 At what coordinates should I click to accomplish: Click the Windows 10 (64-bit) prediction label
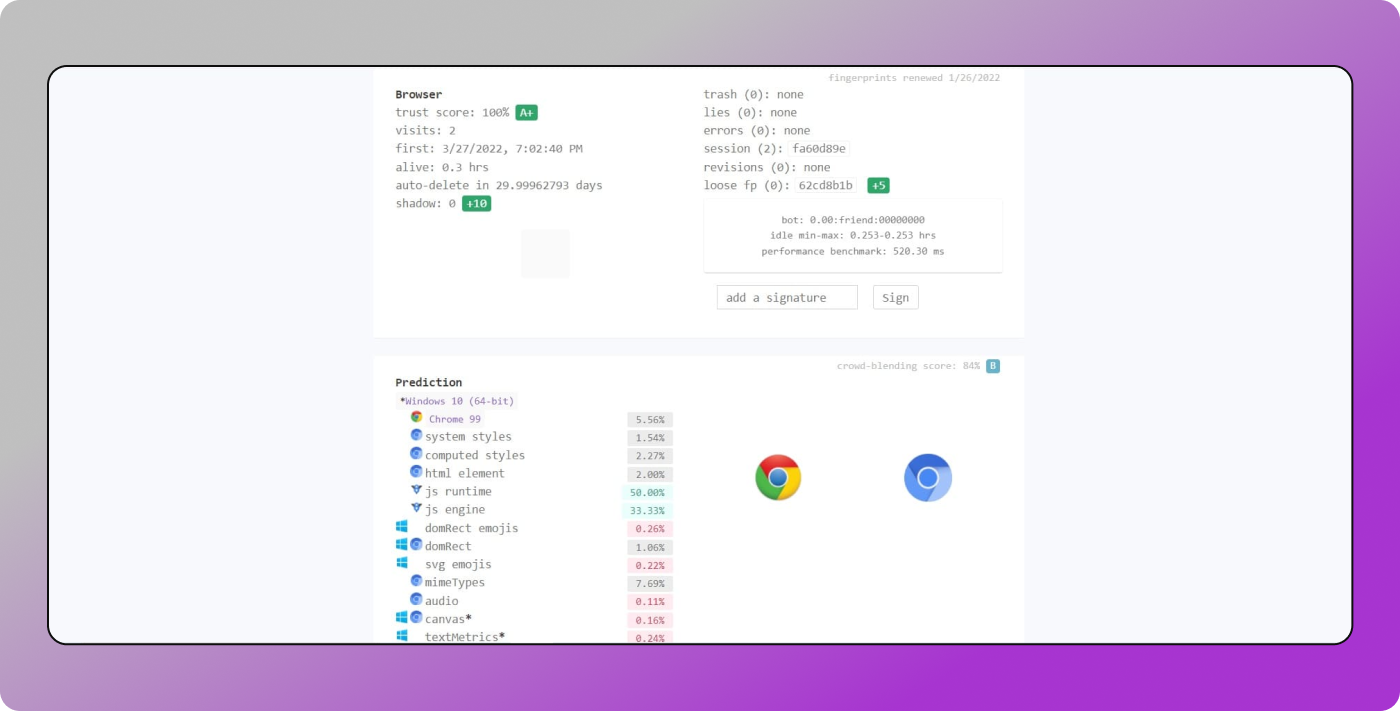[457, 401]
